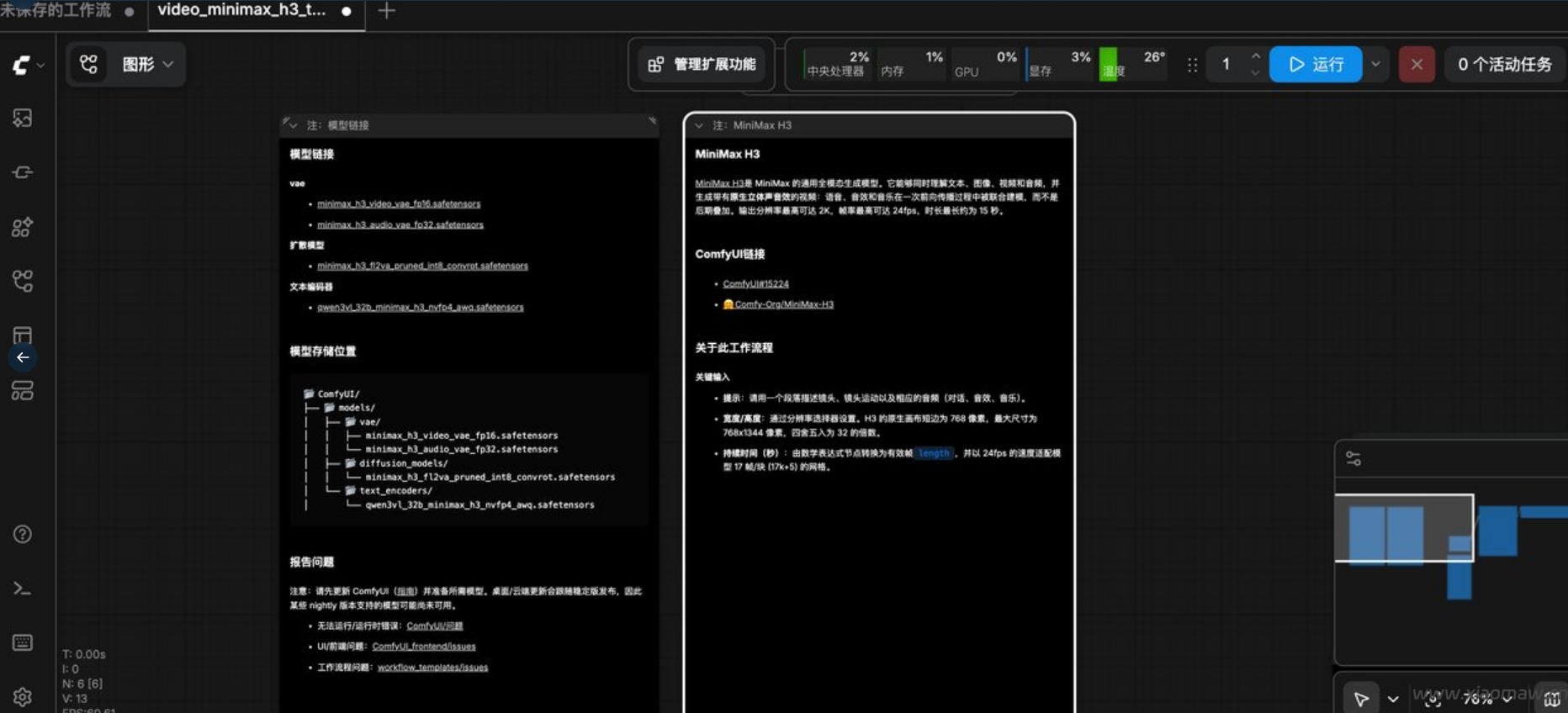
Task: Click the 显存 VRAM usage meter
Action: pyautogui.click(x=1059, y=64)
